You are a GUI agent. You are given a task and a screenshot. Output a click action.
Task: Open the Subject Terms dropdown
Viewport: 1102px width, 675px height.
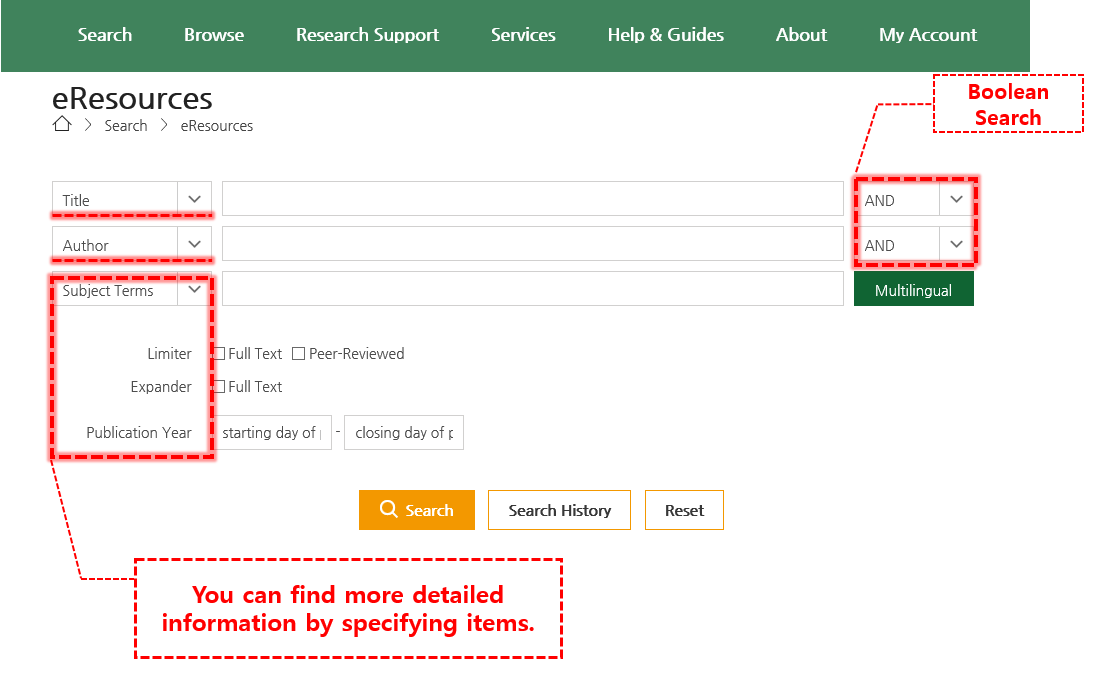(x=131, y=290)
